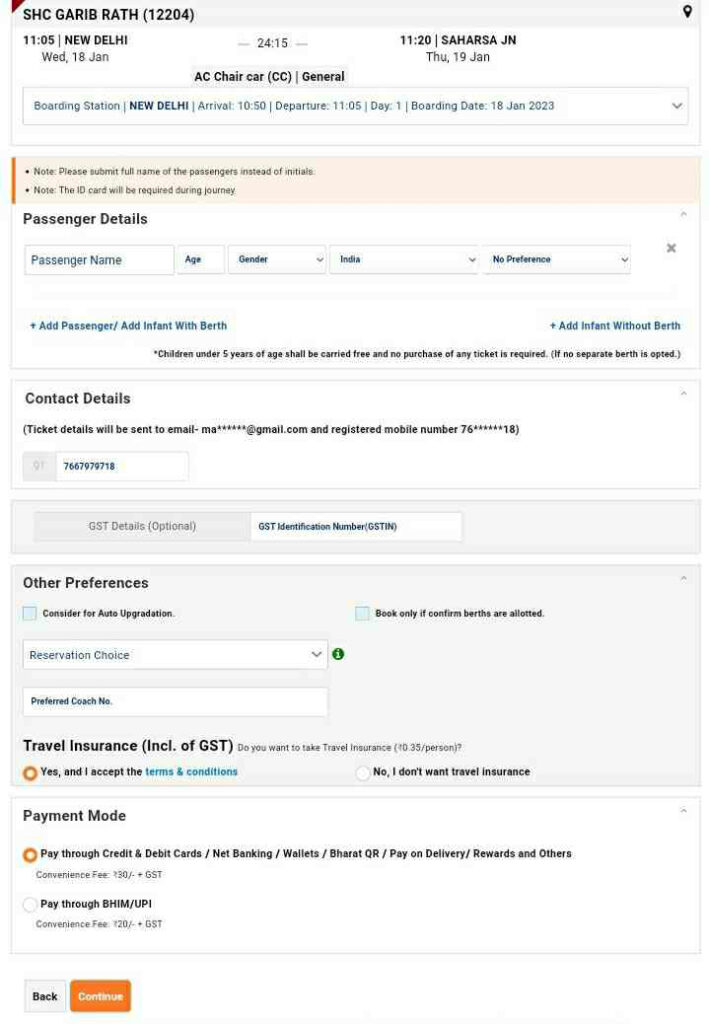Click the Passenger Name input field

pyautogui.click(x=99, y=260)
